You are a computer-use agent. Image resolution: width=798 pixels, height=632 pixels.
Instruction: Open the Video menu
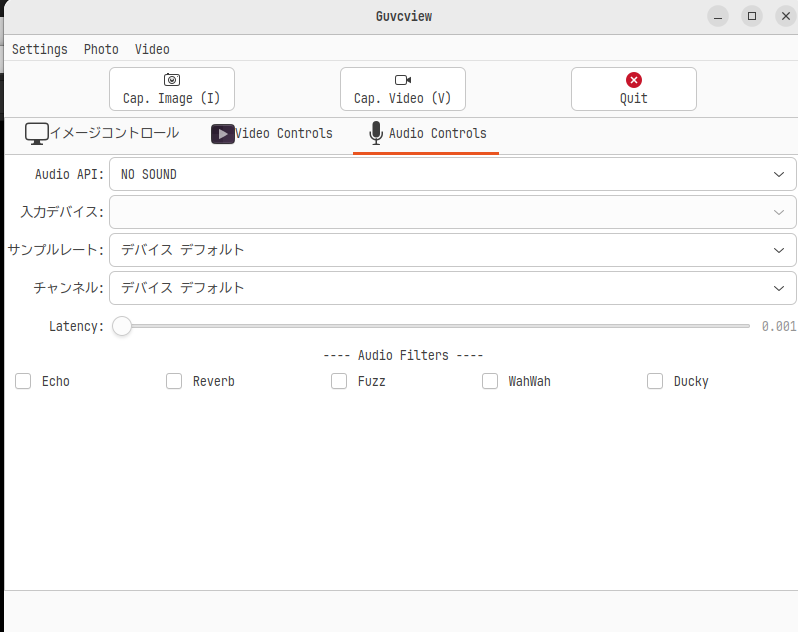tap(152, 49)
